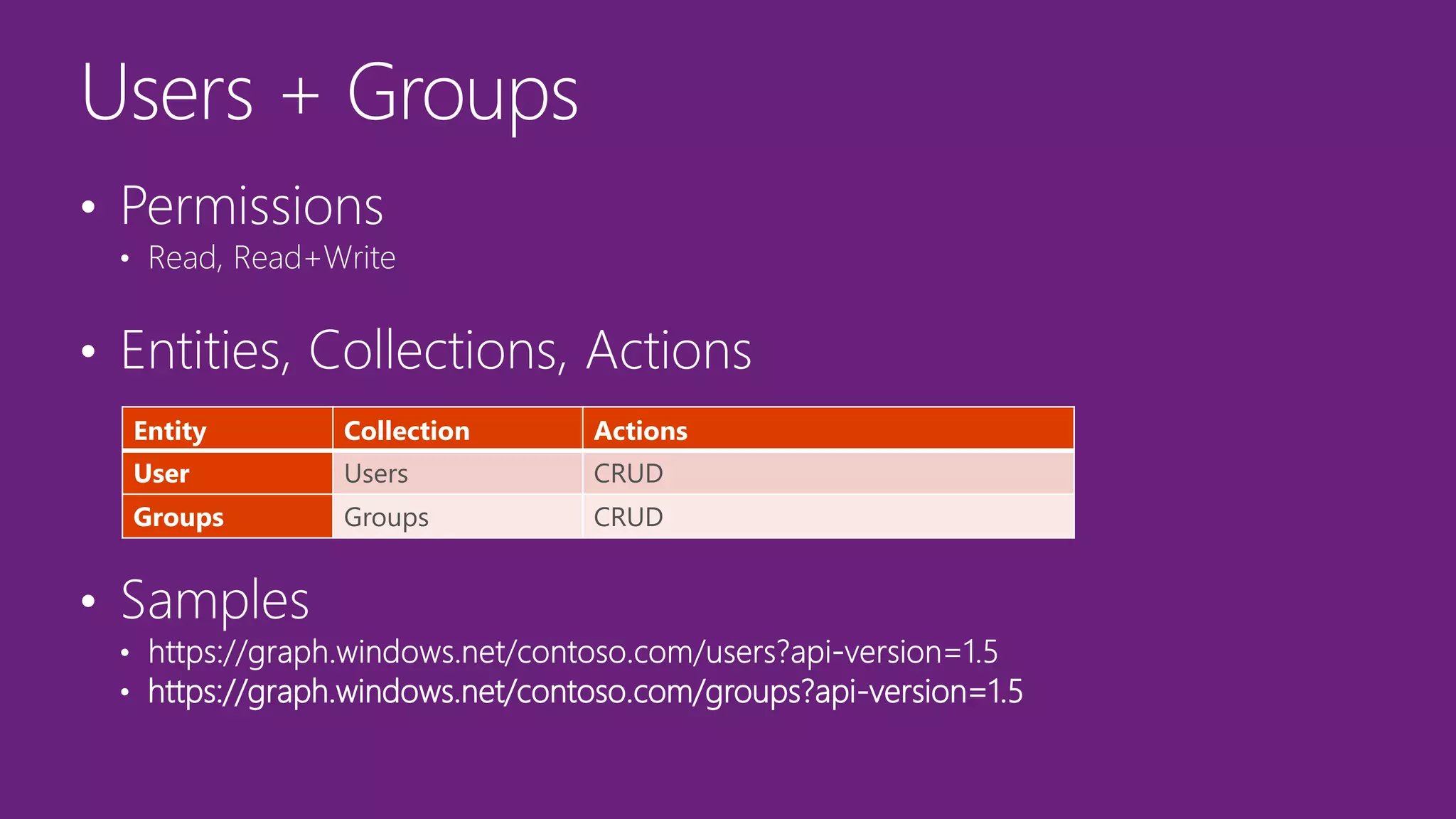Screen dimensions: 1456x819
Task: Select the 'Permissions' bullet heading
Action: point(252,206)
